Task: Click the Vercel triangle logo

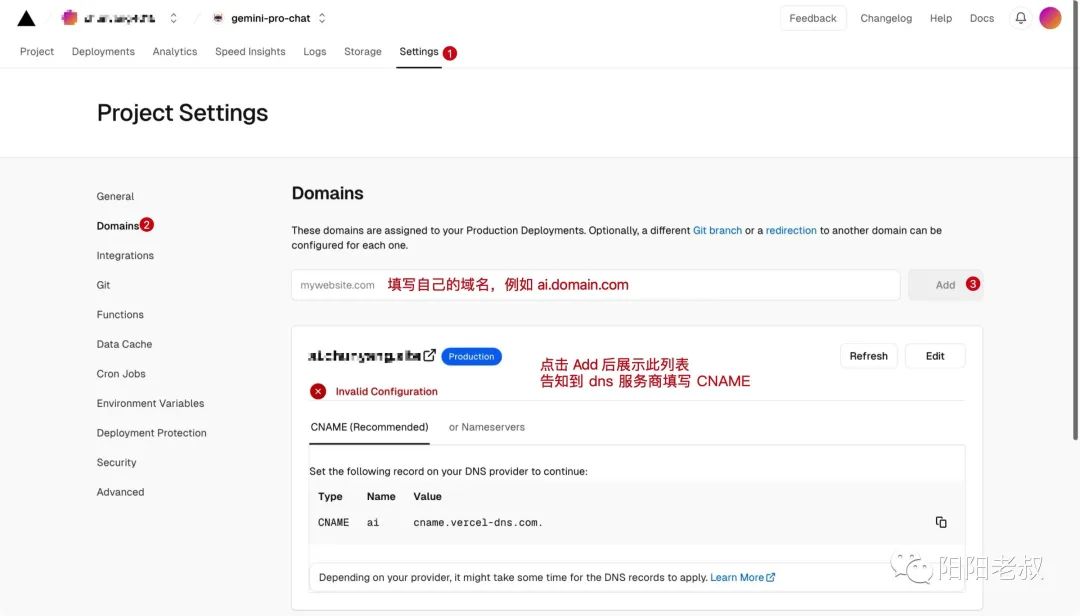Action: click(x=26, y=18)
